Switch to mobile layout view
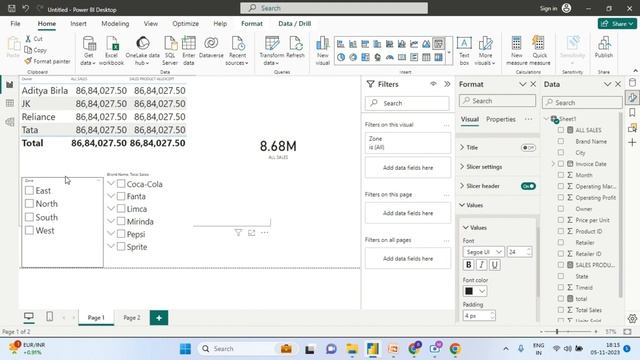Image resolution: width=640 pixels, height=360 pixels. click(x=49, y=317)
